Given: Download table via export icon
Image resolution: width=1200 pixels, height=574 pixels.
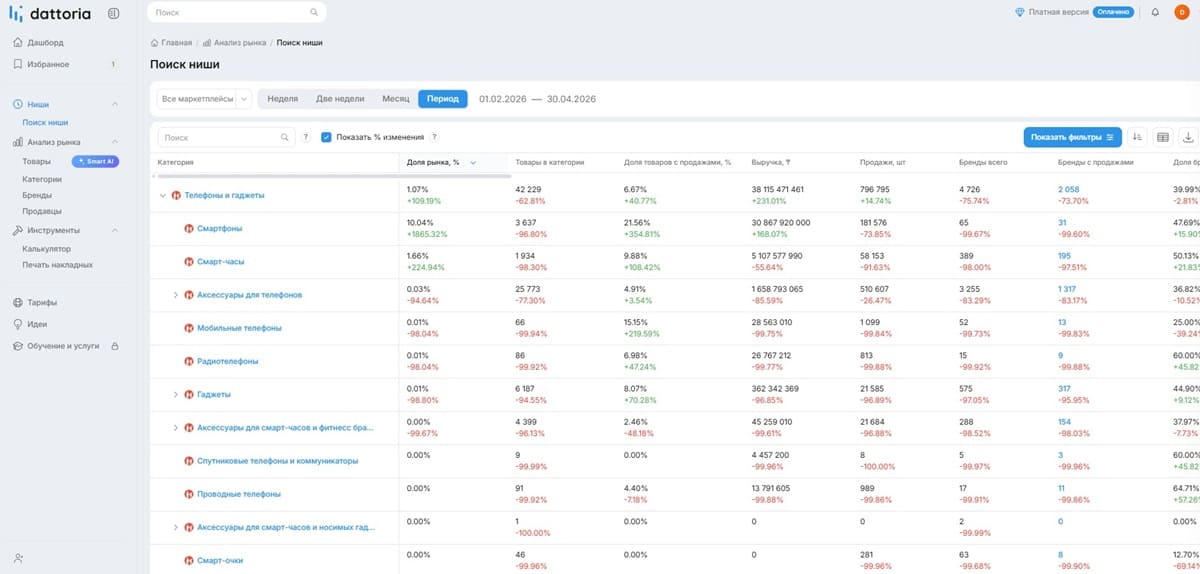Looking at the screenshot, I should pyautogui.click(x=1188, y=137).
